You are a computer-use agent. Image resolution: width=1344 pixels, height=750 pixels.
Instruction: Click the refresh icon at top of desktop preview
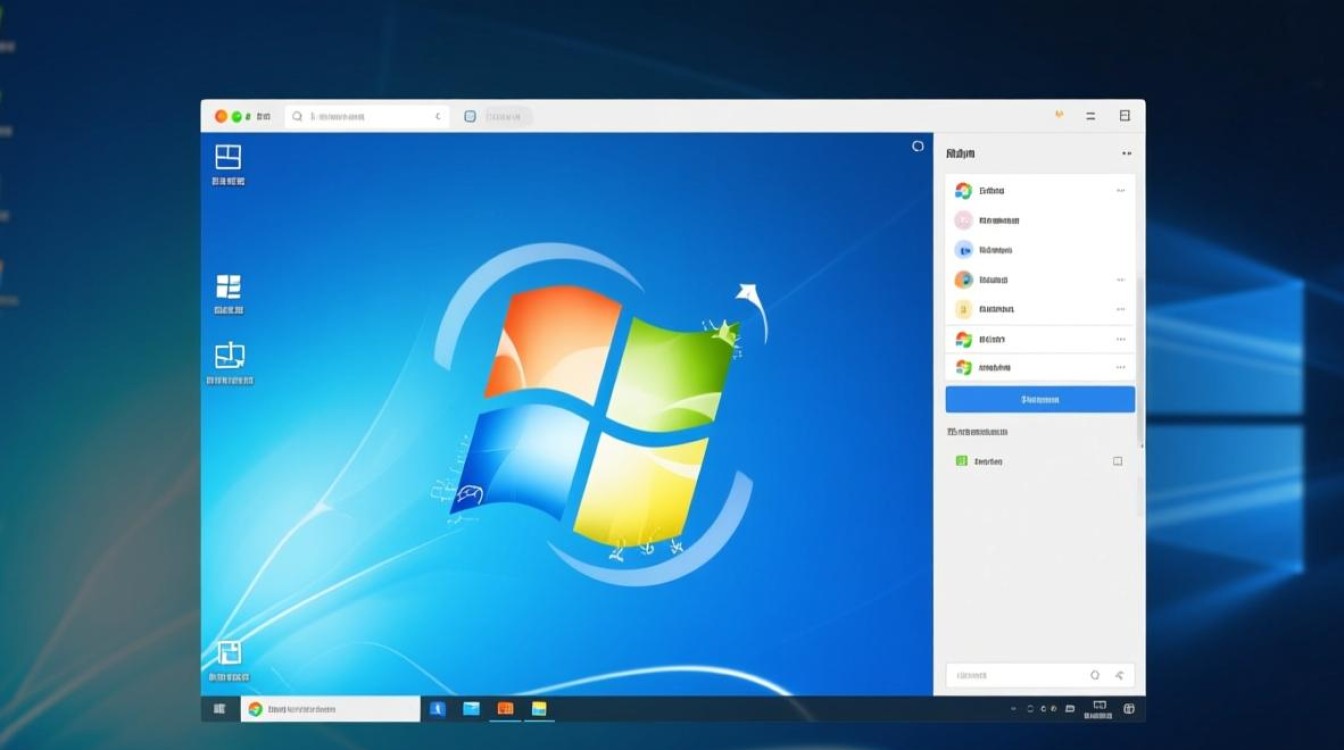click(918, 146)
